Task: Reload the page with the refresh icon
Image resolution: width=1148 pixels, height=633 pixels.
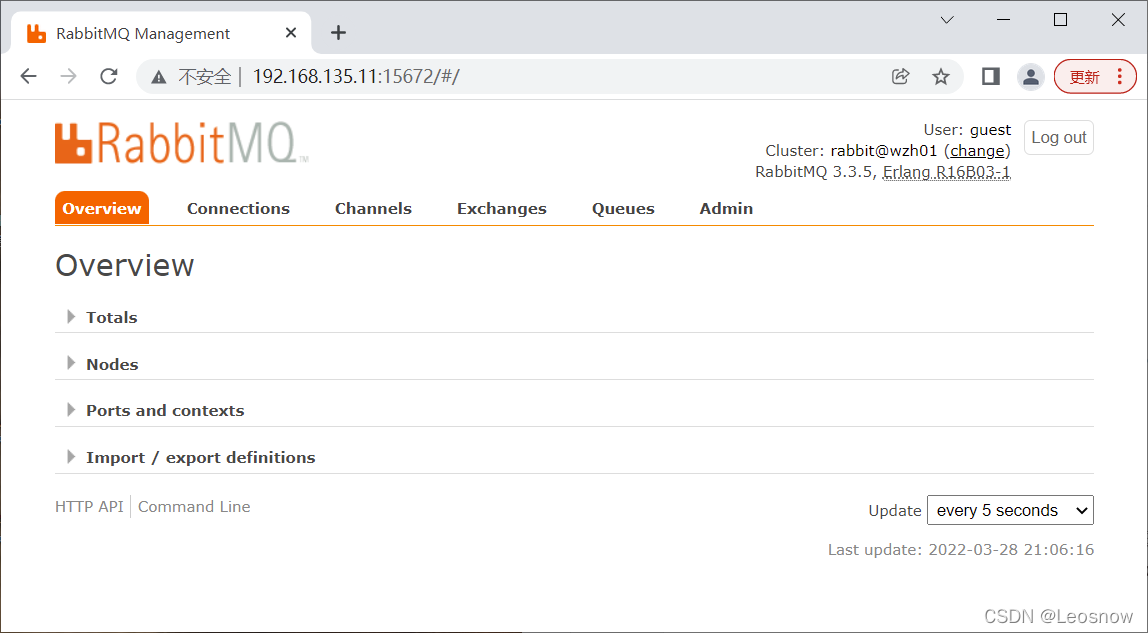Action: (x=109, y=76)
